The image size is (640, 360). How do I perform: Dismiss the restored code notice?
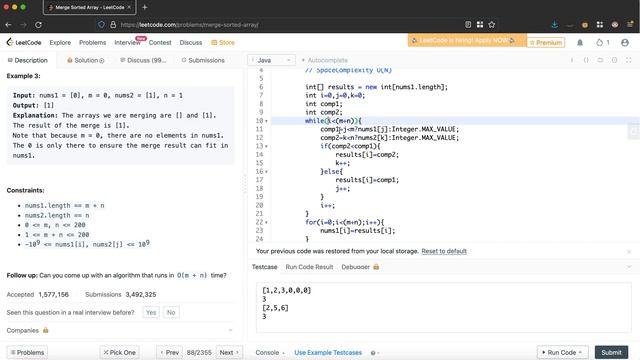click(629, 251)
